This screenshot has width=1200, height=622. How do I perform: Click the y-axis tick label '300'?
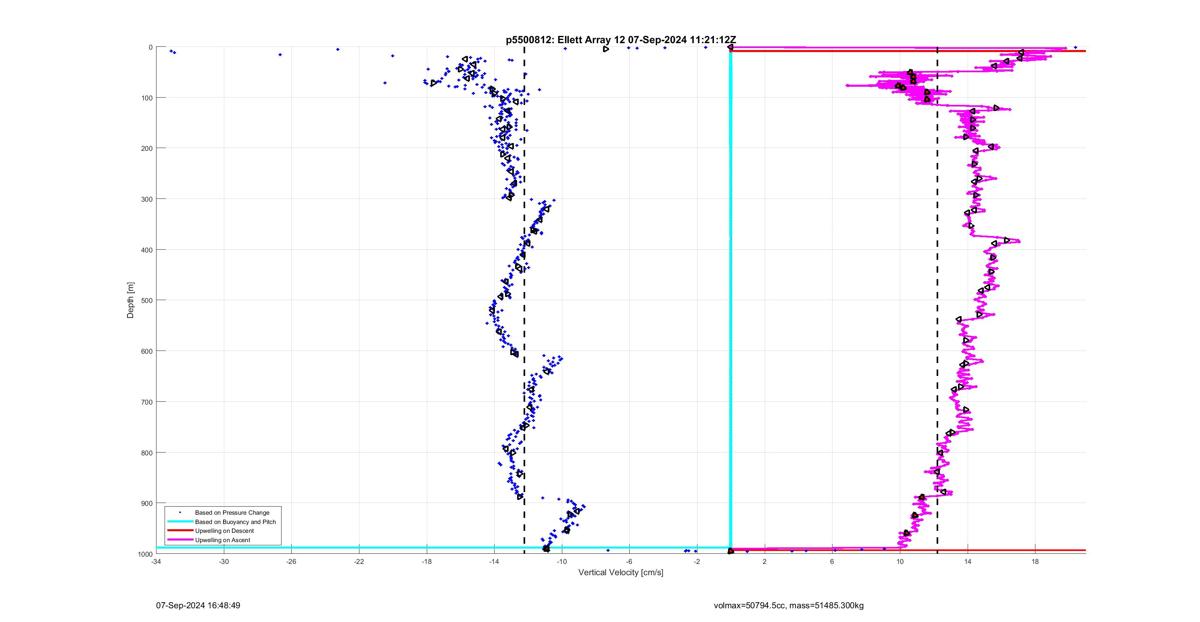[145, 199]
